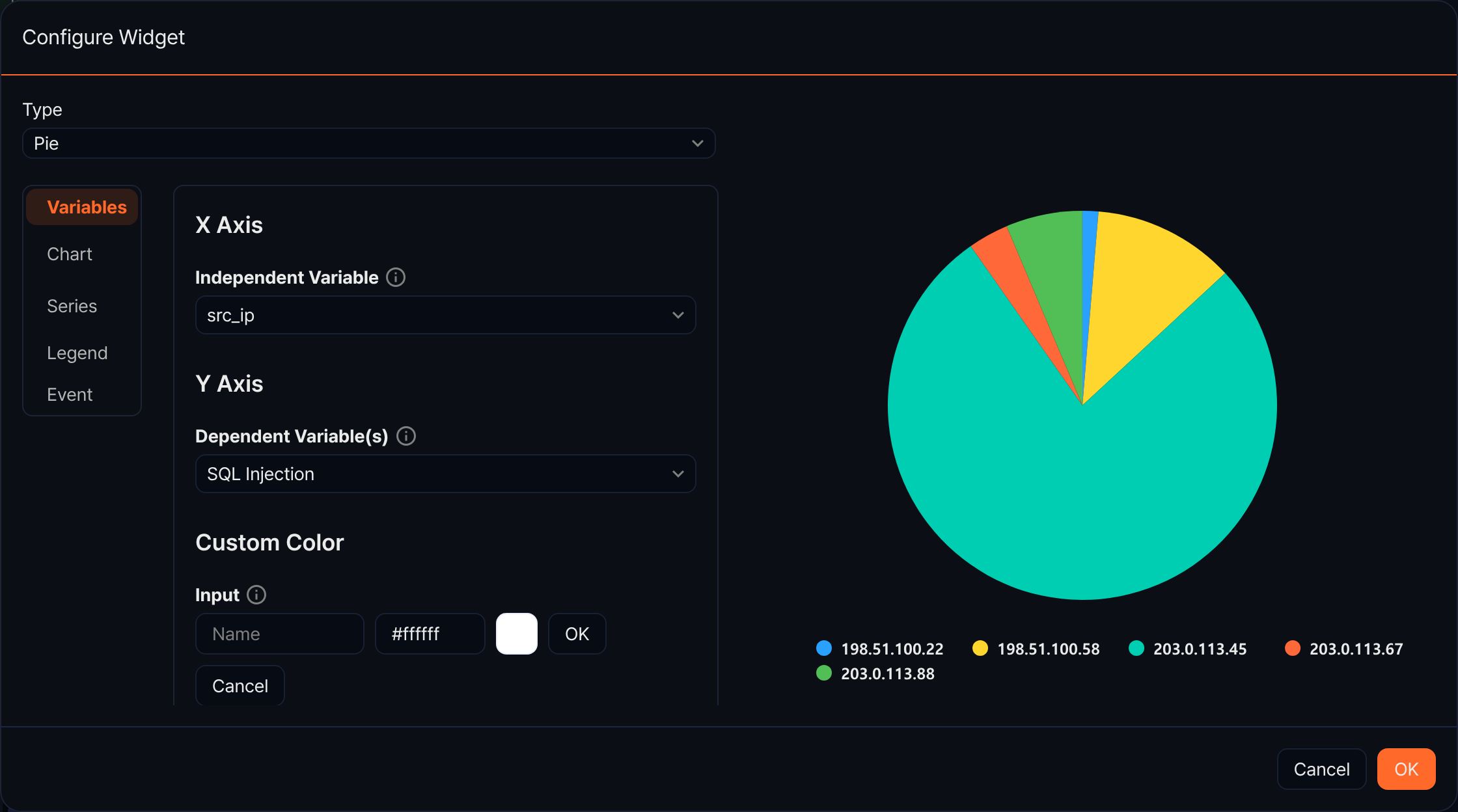Screen dimensions: 1458x812
Task: Confirm the custom color with OK
Action: (577, 634)
